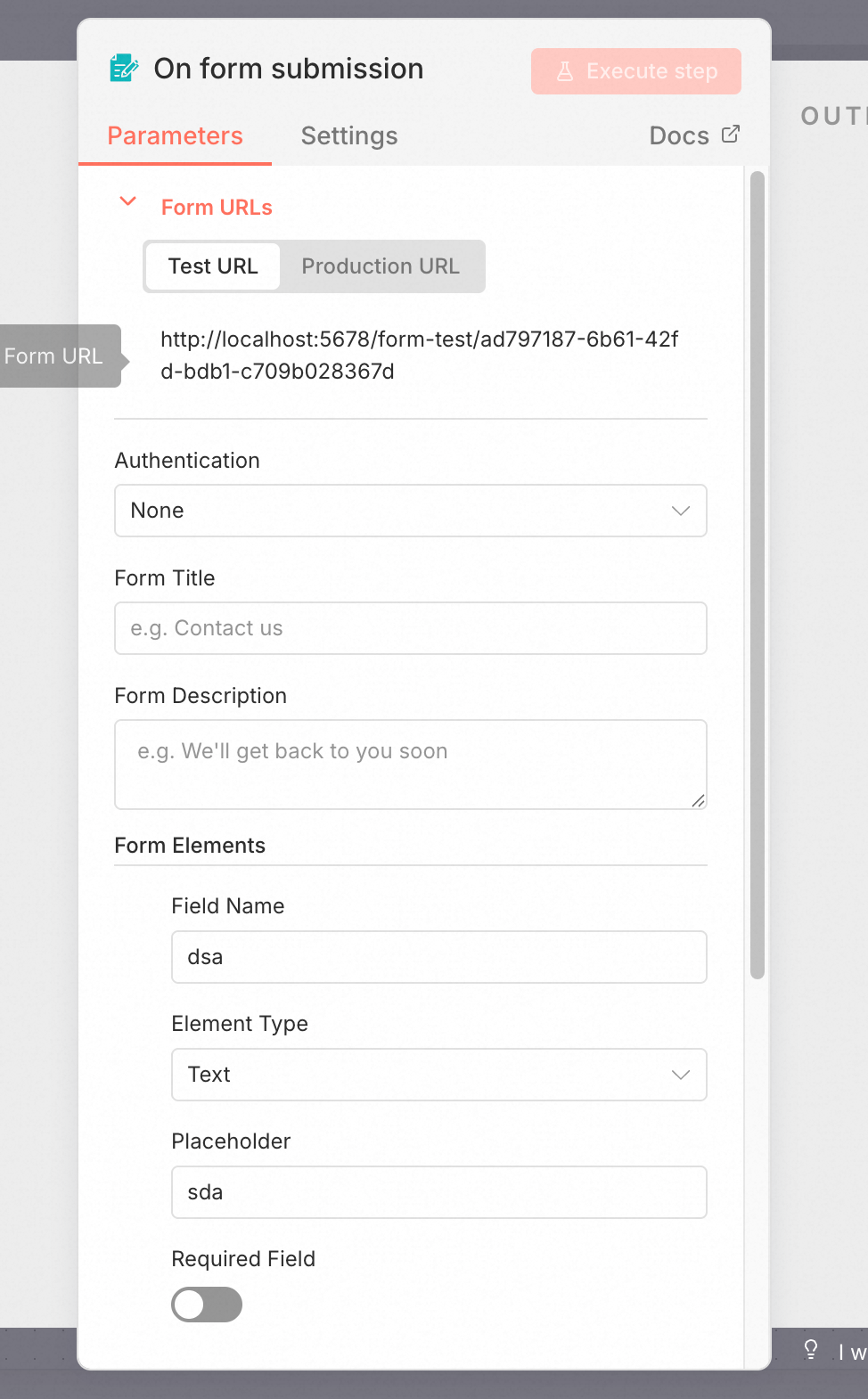868x1399 pixels.
Task: Open the Docs external link icon
Action: [731, 134]
